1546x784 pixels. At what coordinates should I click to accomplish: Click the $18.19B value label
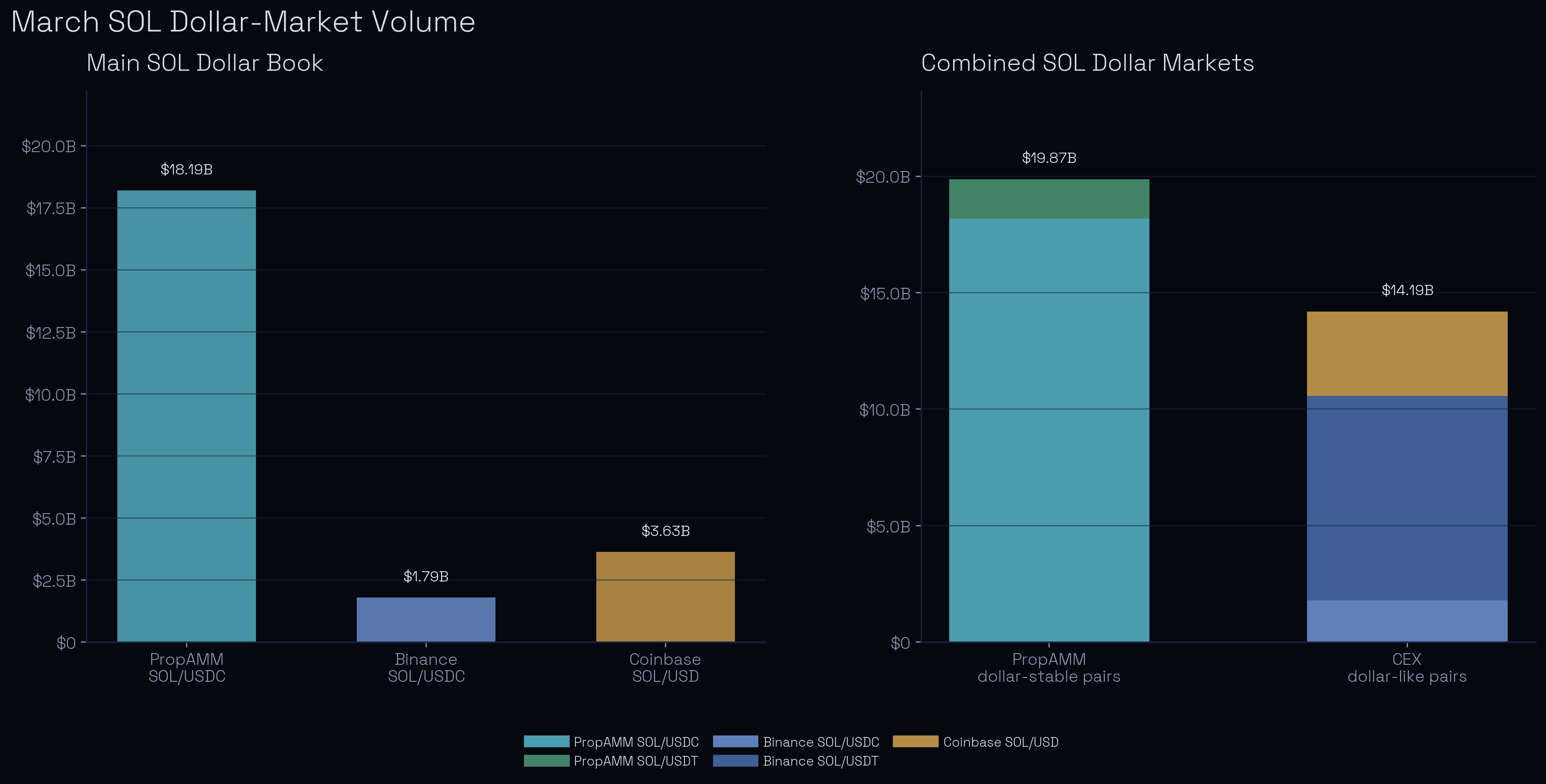187,170
